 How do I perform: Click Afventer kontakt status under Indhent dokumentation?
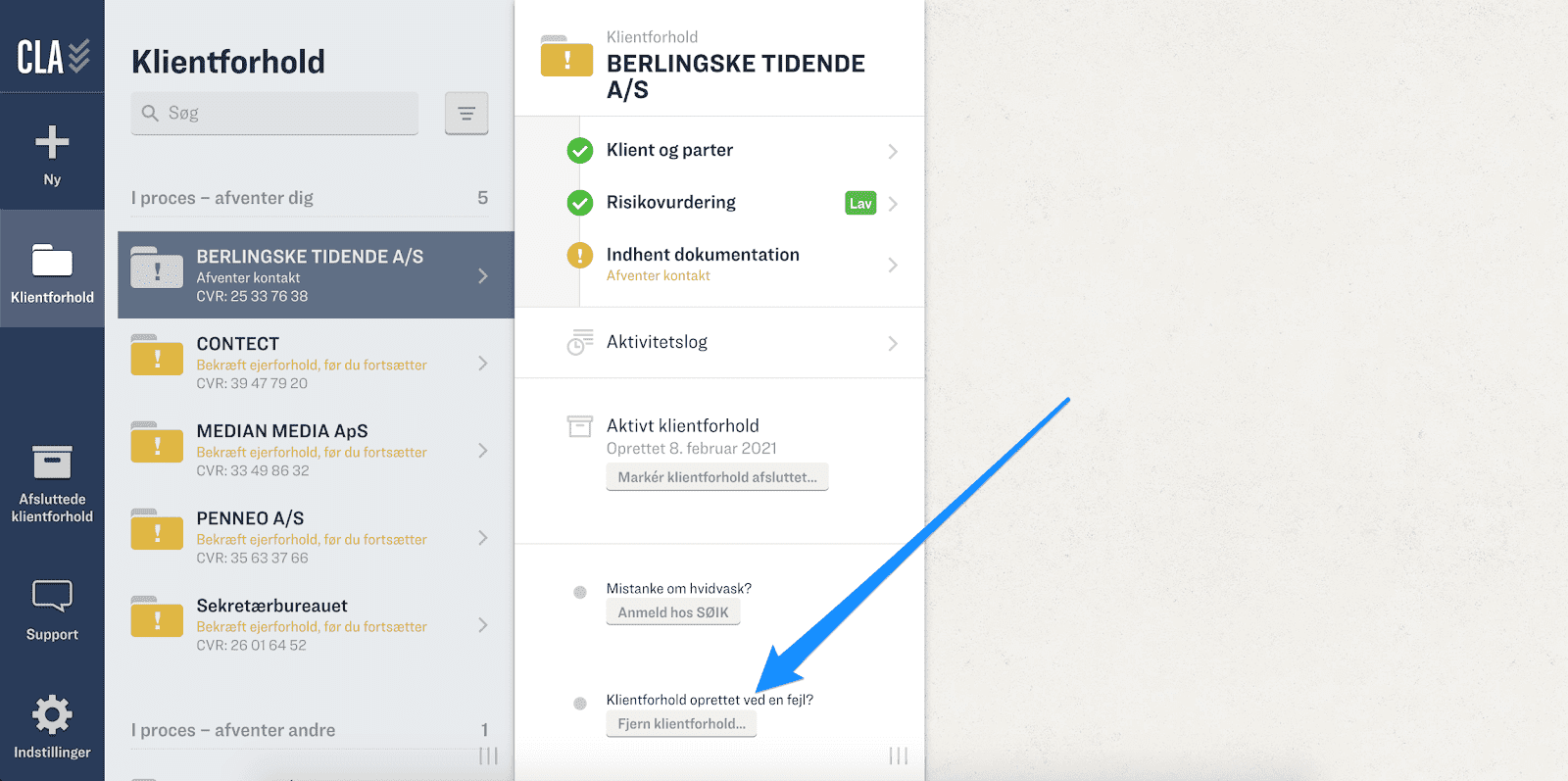click(659, 275)
